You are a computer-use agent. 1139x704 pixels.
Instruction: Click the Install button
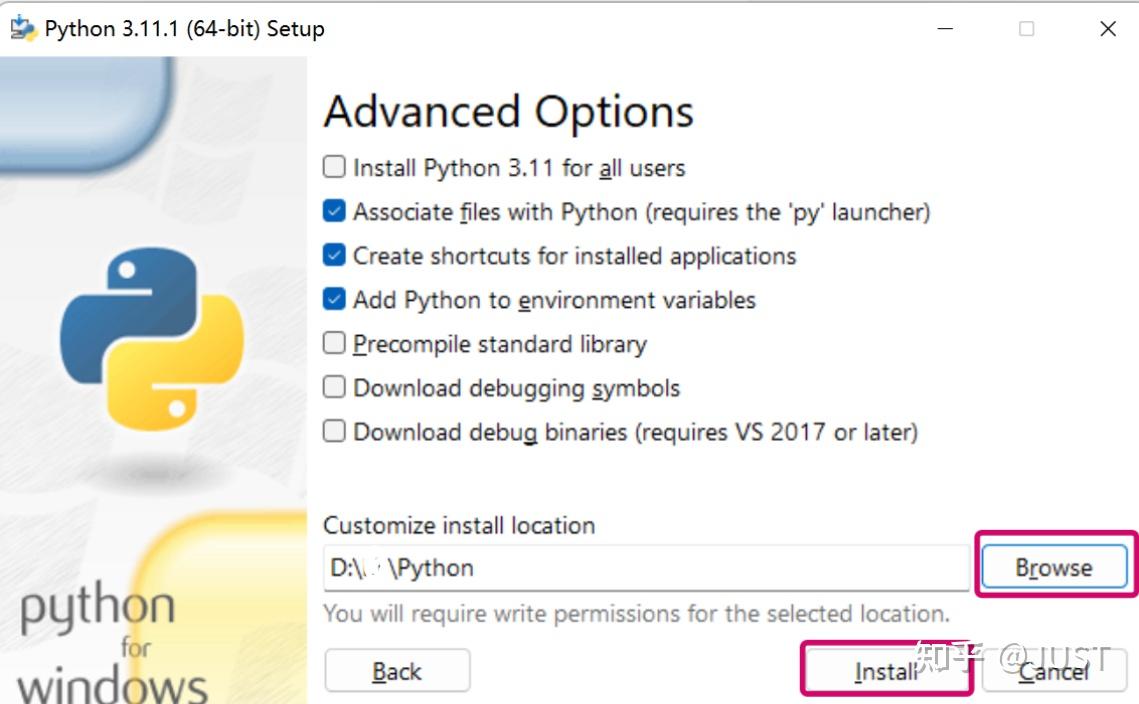tap(885, 671)
